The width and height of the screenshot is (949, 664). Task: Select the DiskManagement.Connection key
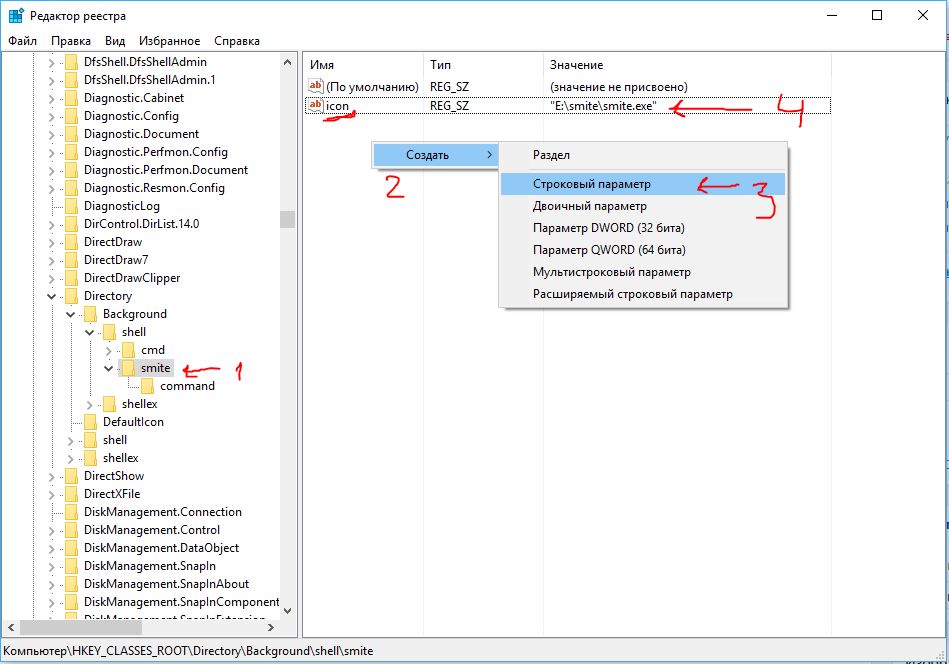tap(163, 512)
